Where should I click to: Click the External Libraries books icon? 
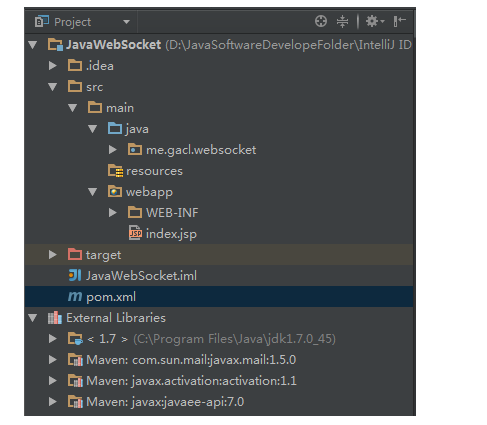tap(55, 318)
